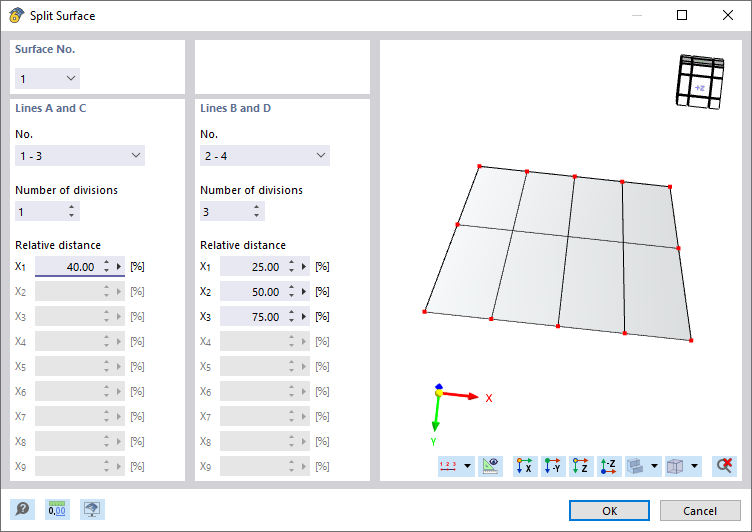Viewport: 752px width, 532px height.
Task: Set the view in the X direction
Action: click(x=525, y=466)
